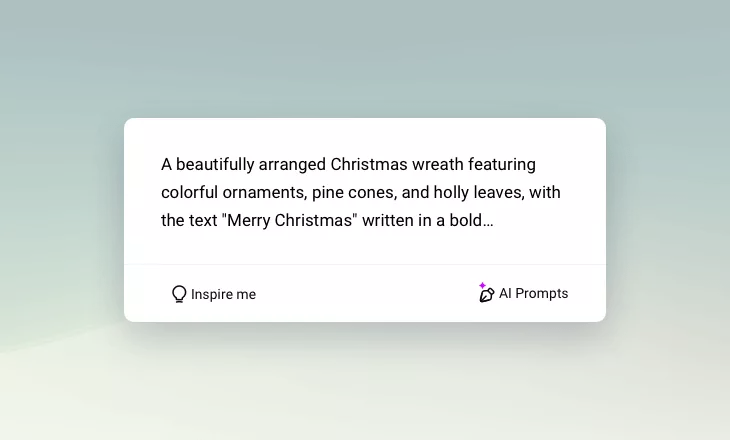Place cursor on the word "wreath"
The height and width of the screenshot is (440, 730).
tap(438, 164)
